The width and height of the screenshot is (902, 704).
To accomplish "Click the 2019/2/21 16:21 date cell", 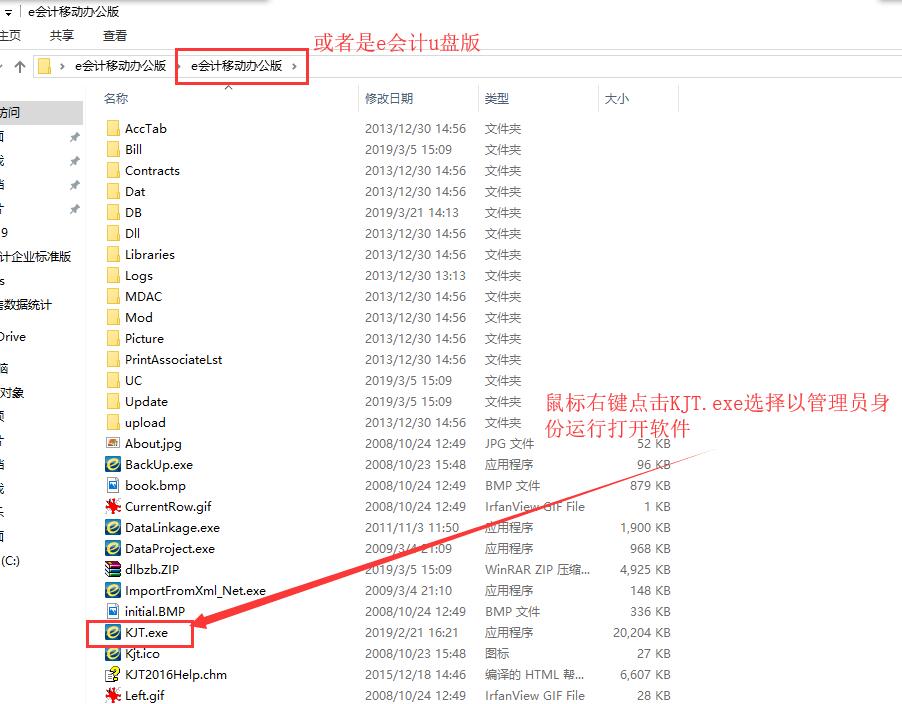I will pyautogui.click(x=411, y=633).
